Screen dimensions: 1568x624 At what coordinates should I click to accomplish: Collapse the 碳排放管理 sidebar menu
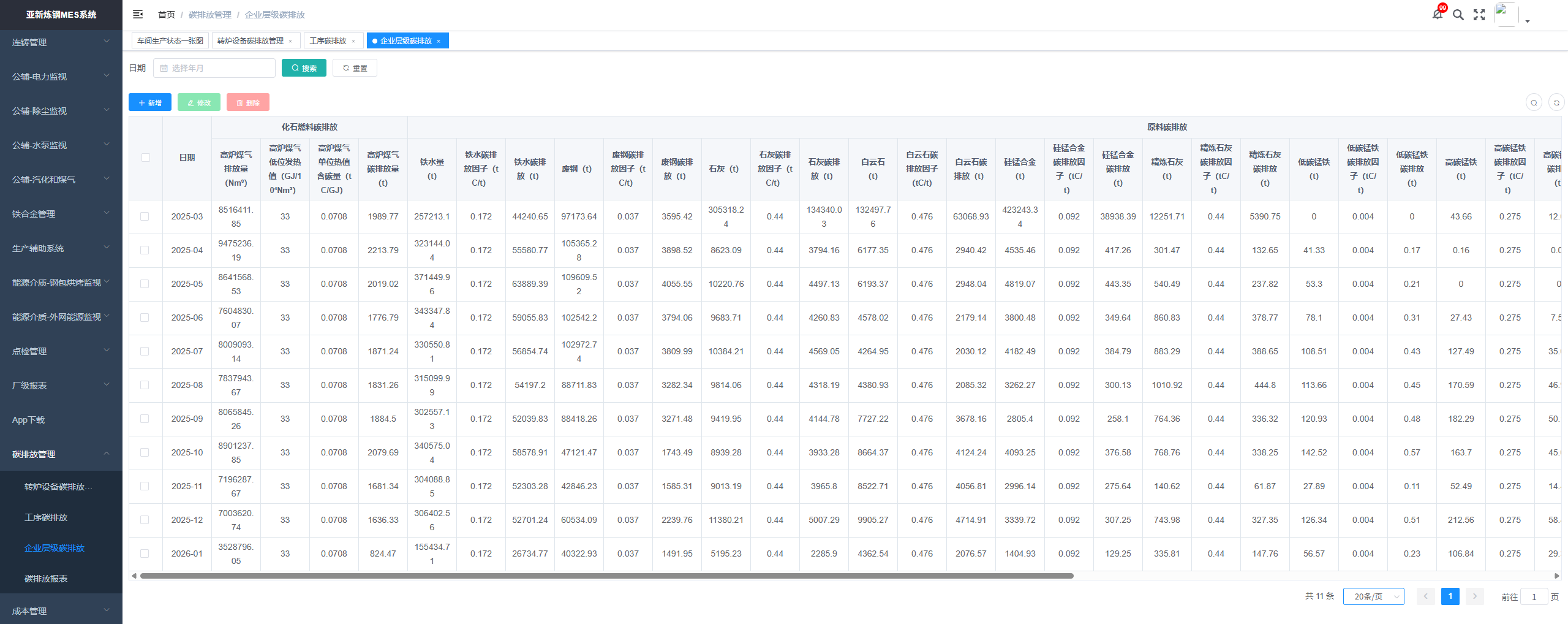[61, 454]
